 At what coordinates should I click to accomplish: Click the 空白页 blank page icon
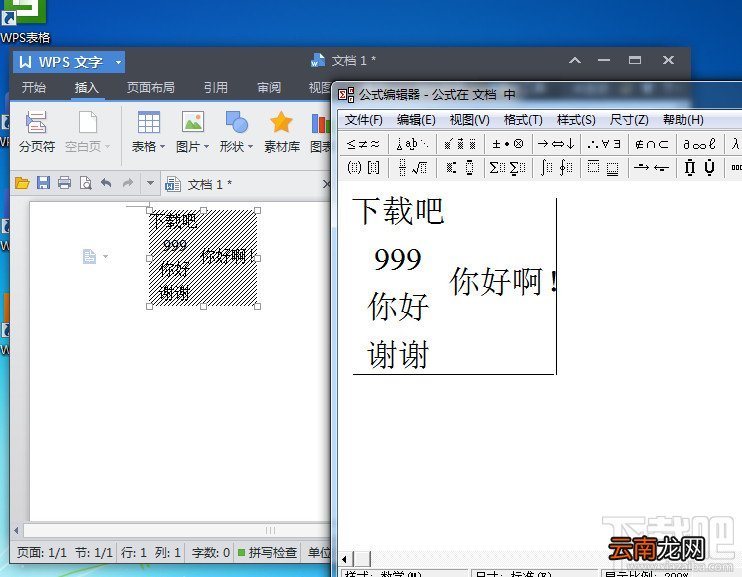88,123
